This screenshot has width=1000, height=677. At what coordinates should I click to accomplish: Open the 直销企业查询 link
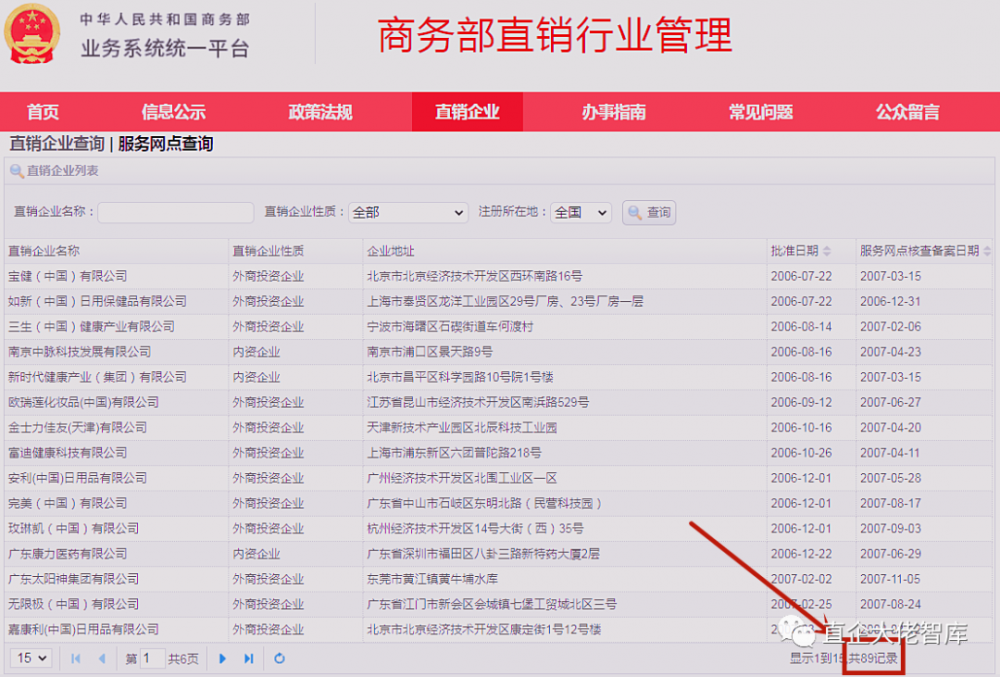coord(57,144)
